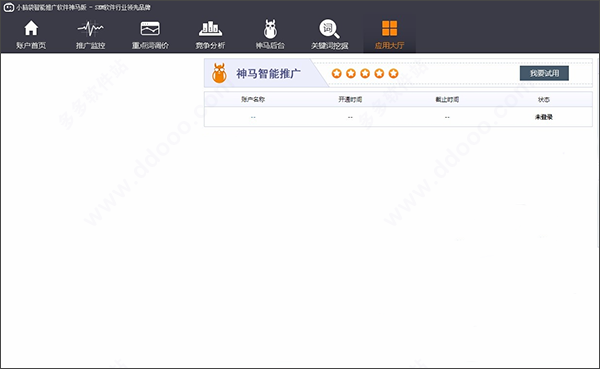Open 重点词调价 toolbar icon
Image resolution: width=600 pixels, height=369 pixels.
[x=150, y=29]
